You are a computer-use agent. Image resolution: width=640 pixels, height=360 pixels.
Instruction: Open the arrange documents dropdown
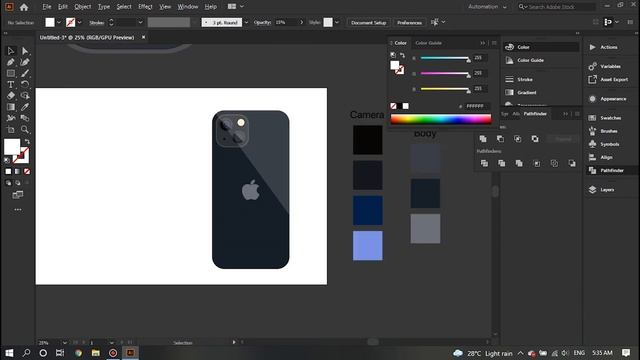pyautogui.click(x=236, y=7)
